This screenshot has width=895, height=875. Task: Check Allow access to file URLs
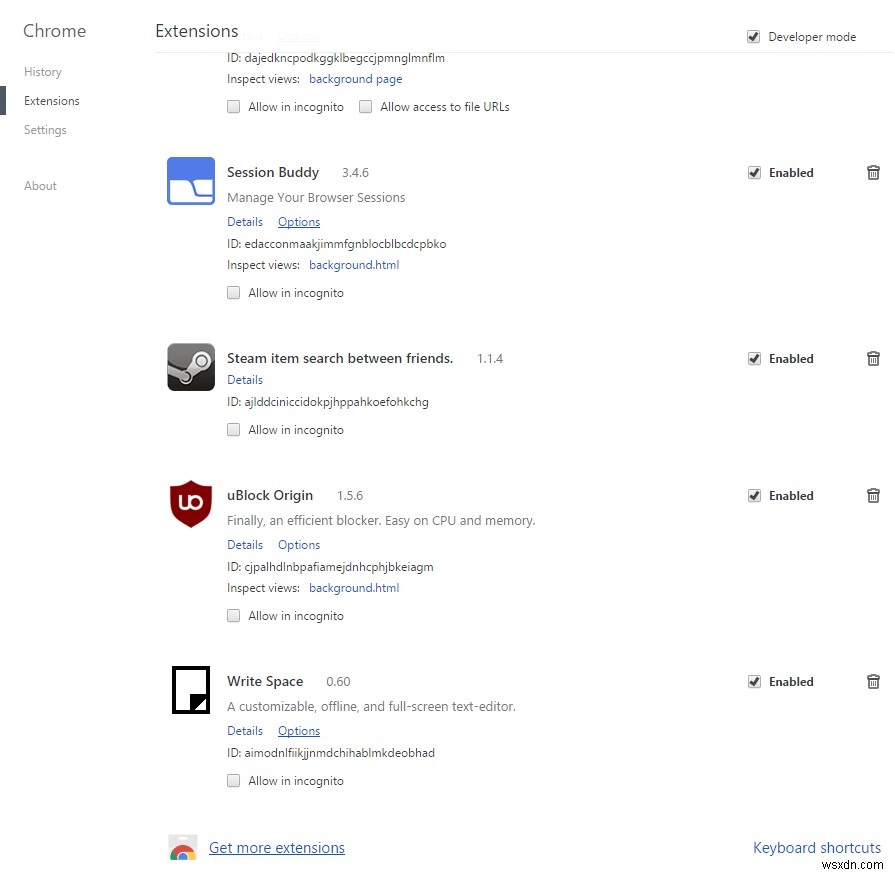(x=366, y=106)
